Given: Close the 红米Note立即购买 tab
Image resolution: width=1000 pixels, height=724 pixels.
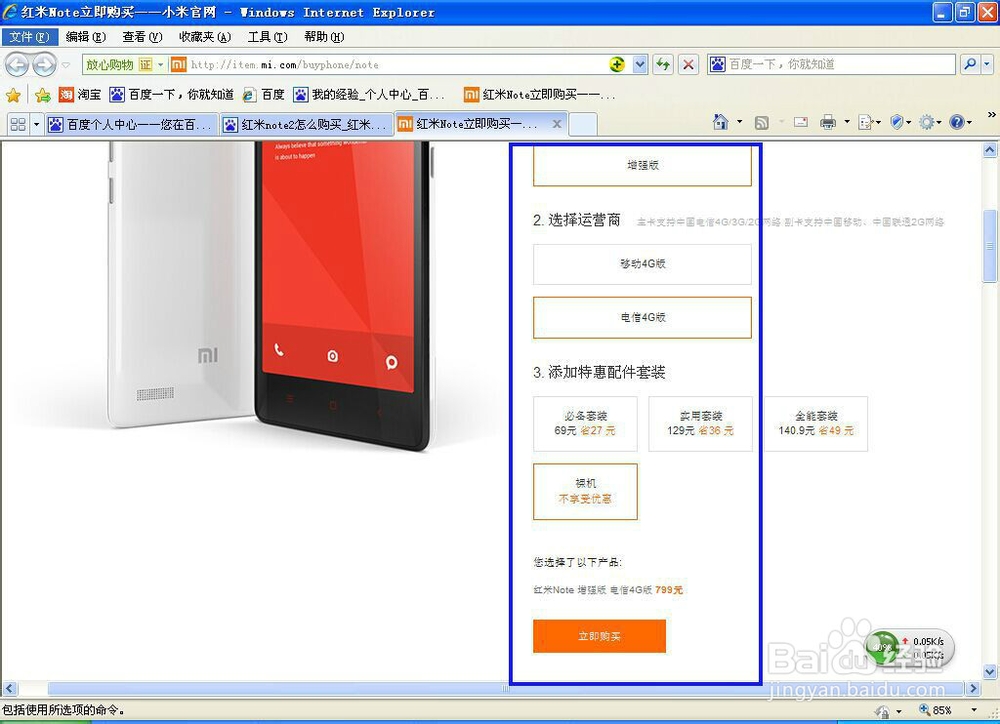Looking at the screenshot, I should point(557,124).
